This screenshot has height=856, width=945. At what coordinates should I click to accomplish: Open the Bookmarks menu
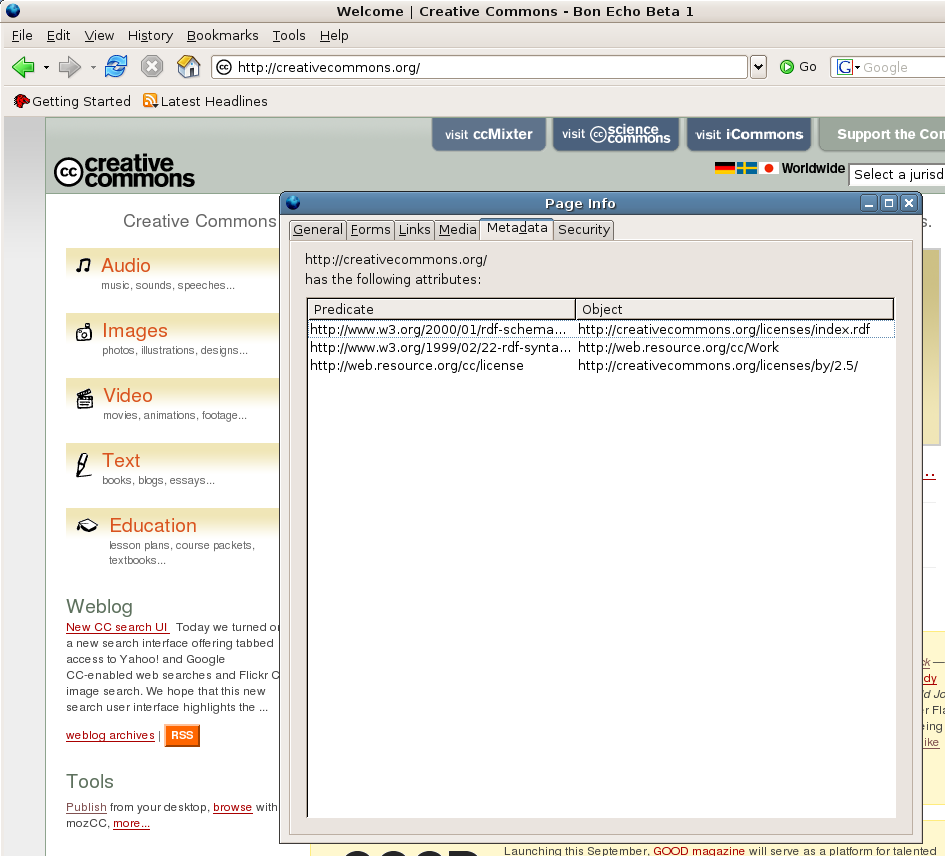[x=222, y=36]
